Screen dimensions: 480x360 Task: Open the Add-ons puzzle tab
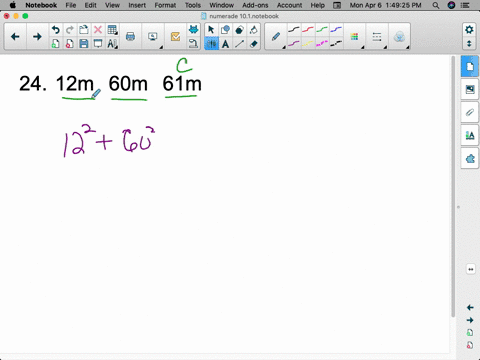[470, 159]
